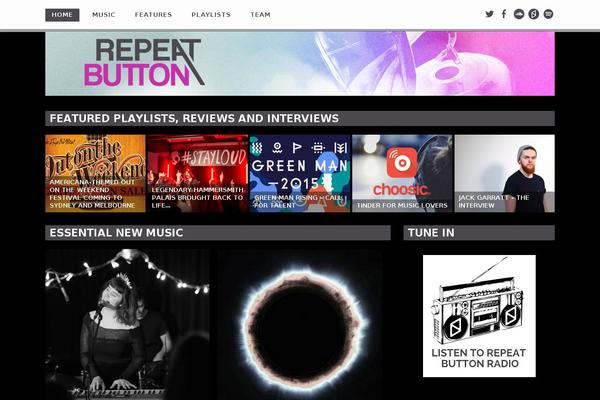
Task: Open the Spotify icon in header
Action: click(548, 14)
